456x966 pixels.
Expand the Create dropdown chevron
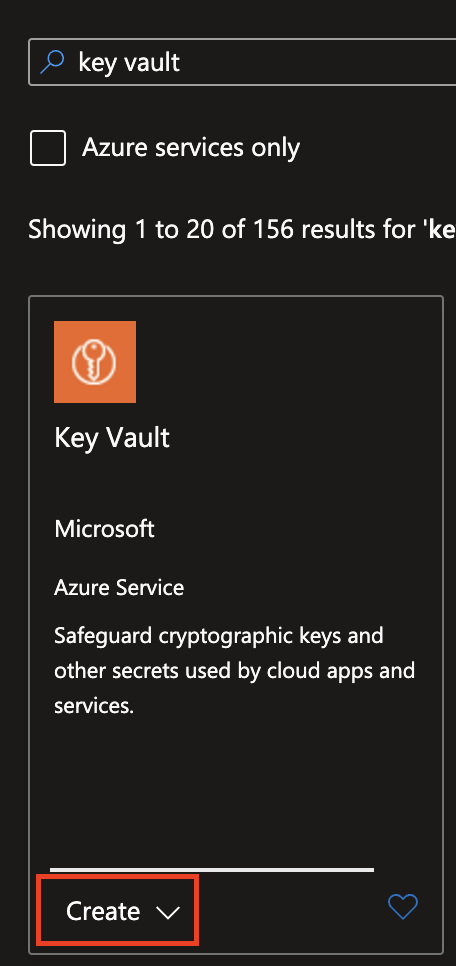[x=168, y=912]
